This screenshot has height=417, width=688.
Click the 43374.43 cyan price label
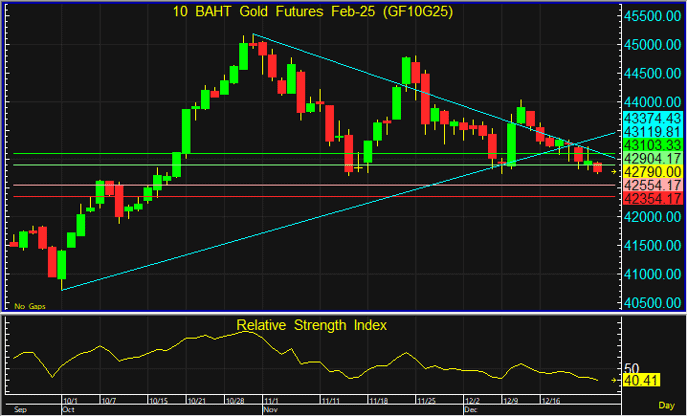[651, 118]
